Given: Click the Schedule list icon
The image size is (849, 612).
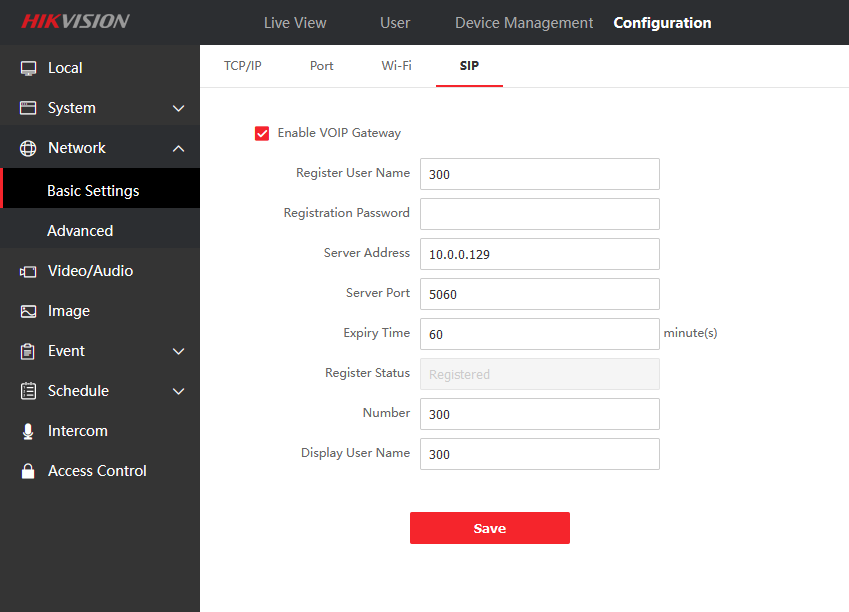Looking at the screenshot, I should (x=28, y=391).
